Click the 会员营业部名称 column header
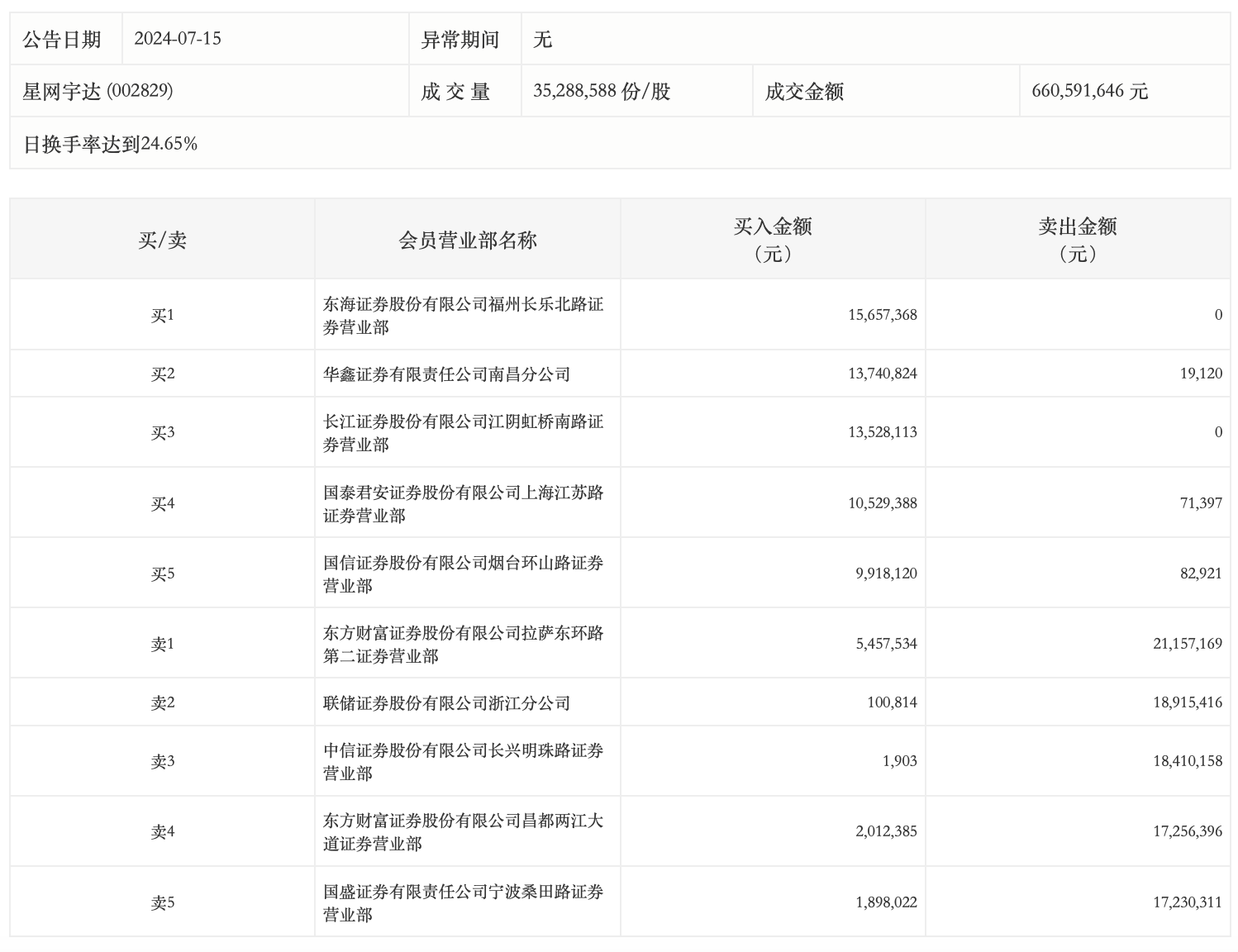 (x=468, y=240)
